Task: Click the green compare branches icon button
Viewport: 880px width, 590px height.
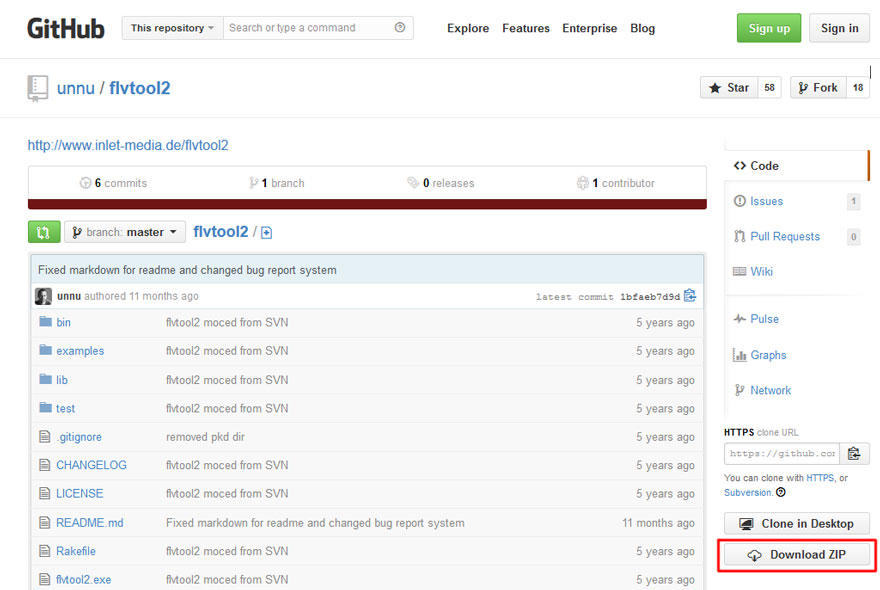Action: pyautogui.click(x=44, y=232)
